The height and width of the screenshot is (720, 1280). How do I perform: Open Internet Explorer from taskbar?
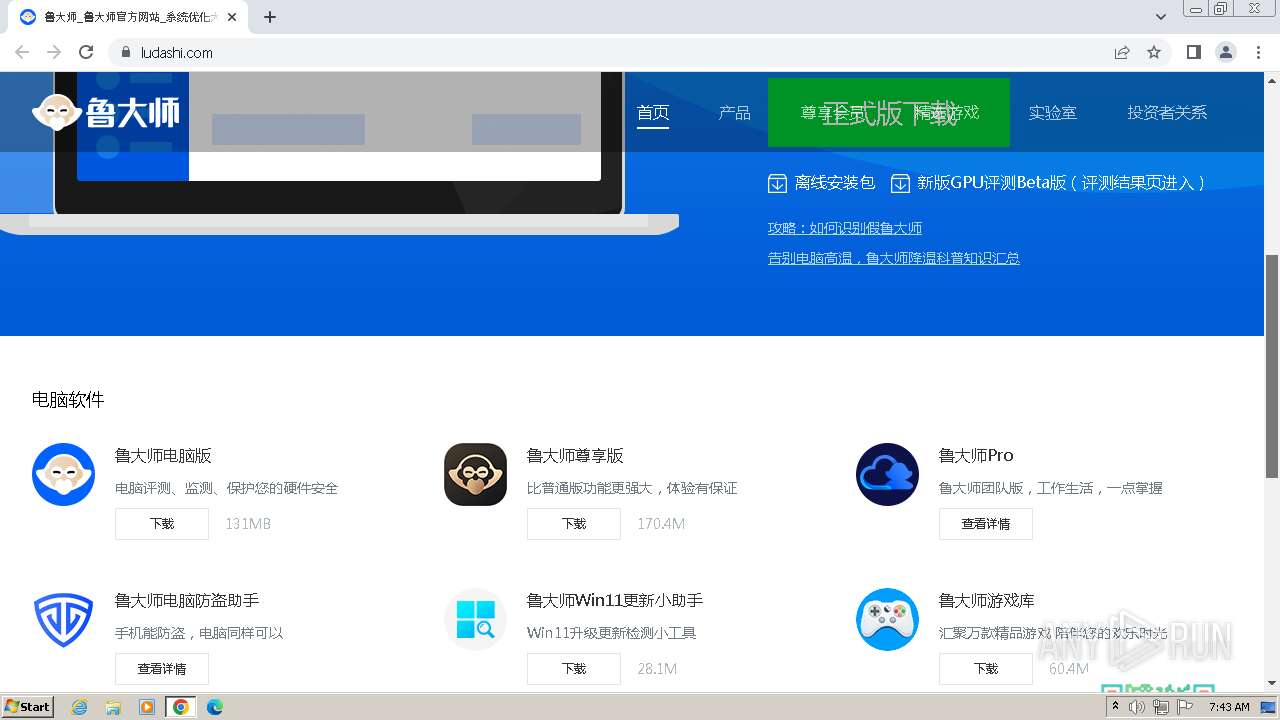pos(80,707)
